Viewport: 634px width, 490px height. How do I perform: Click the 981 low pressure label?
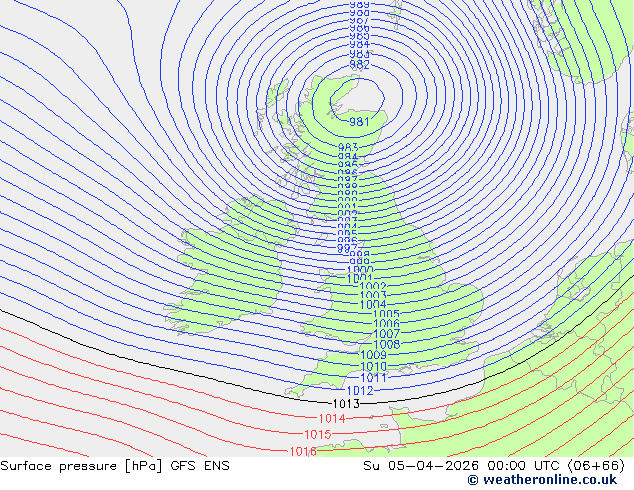359,122
